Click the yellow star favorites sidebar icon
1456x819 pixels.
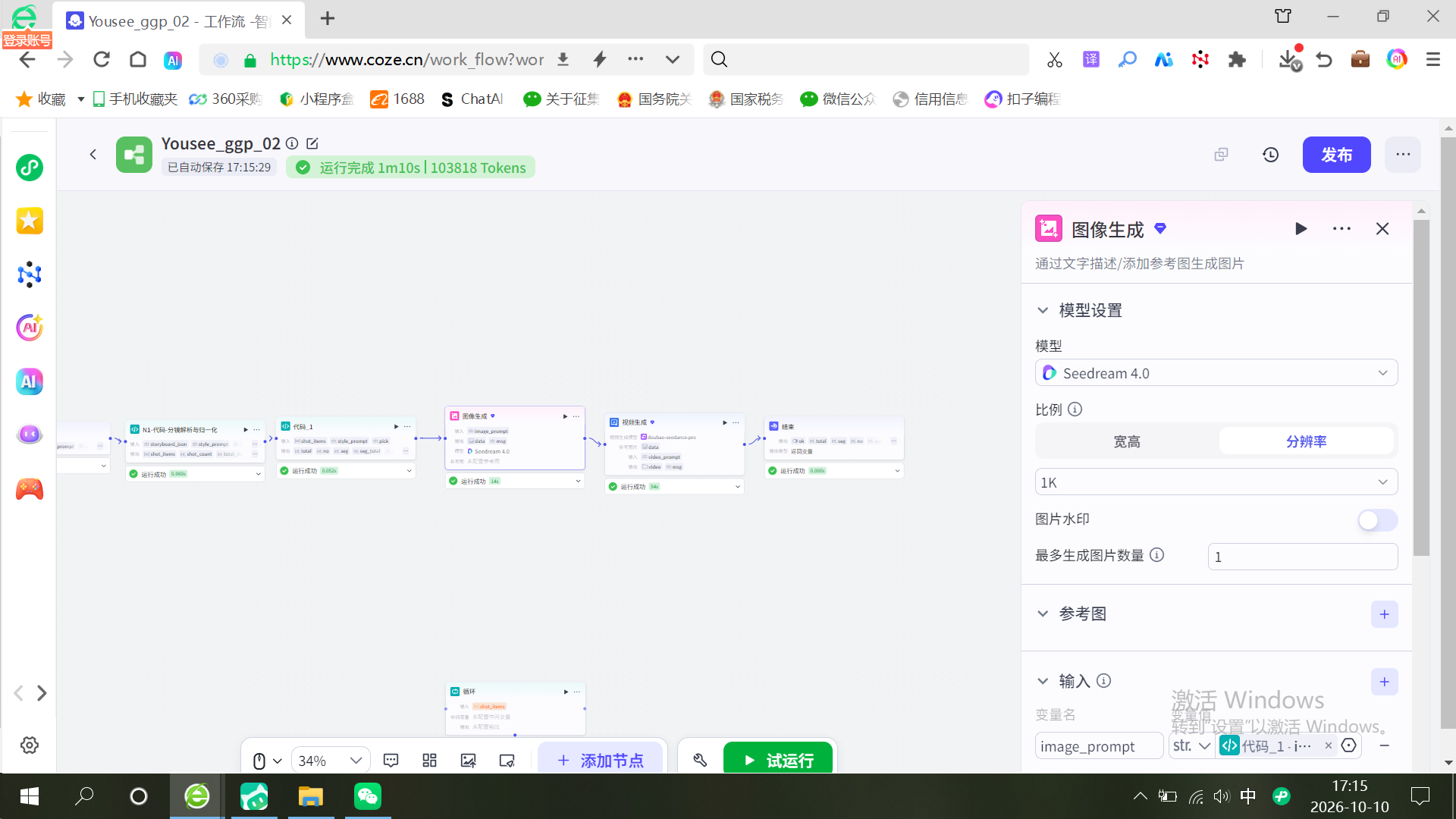pyautogui.click(x=30, y=221)
